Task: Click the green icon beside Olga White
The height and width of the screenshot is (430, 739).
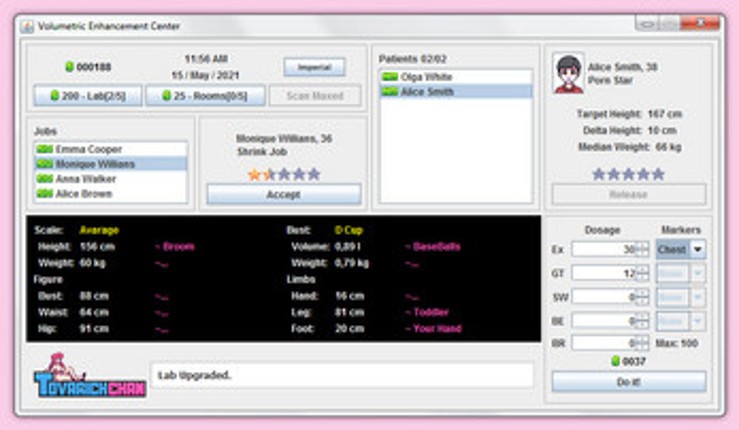Action: click(x=390, y=77)
